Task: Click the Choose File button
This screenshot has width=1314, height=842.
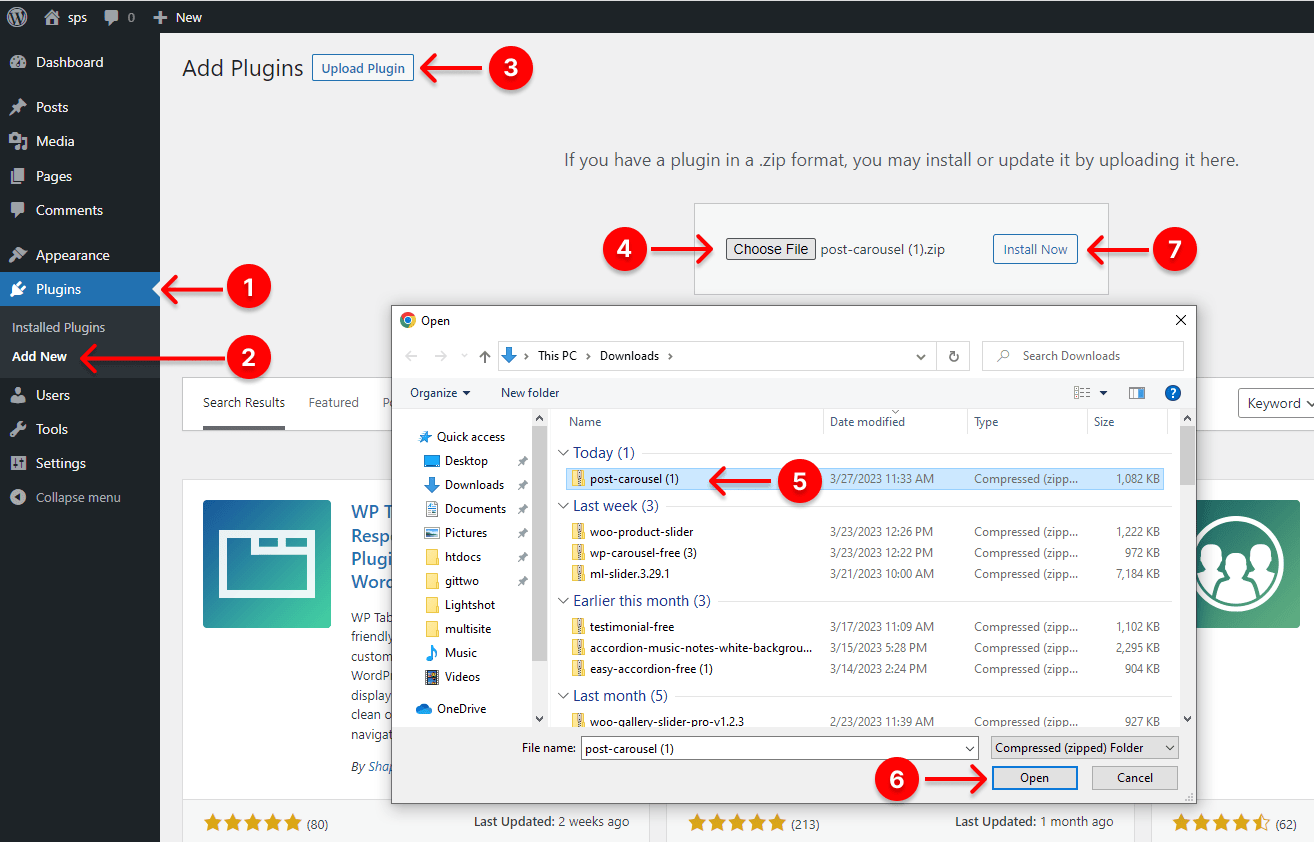Action: pos(771,249)
